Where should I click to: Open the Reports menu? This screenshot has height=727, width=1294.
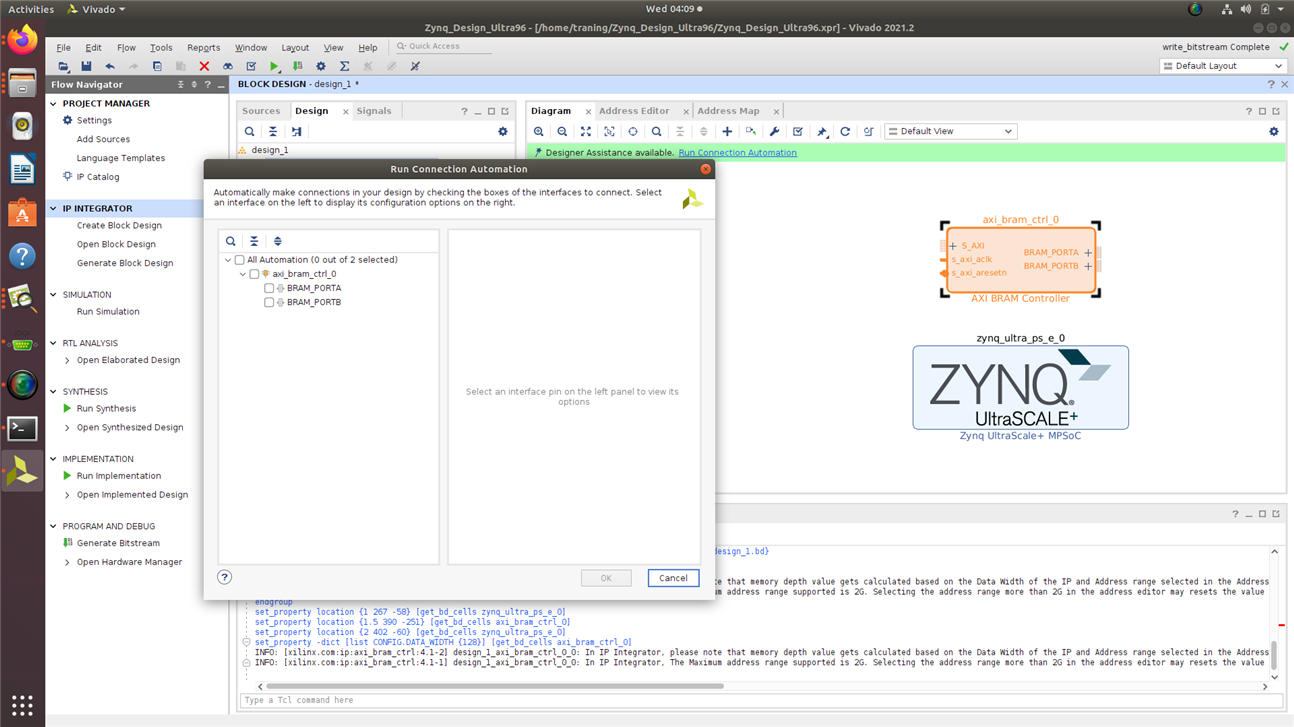click(x=203, y=47)
